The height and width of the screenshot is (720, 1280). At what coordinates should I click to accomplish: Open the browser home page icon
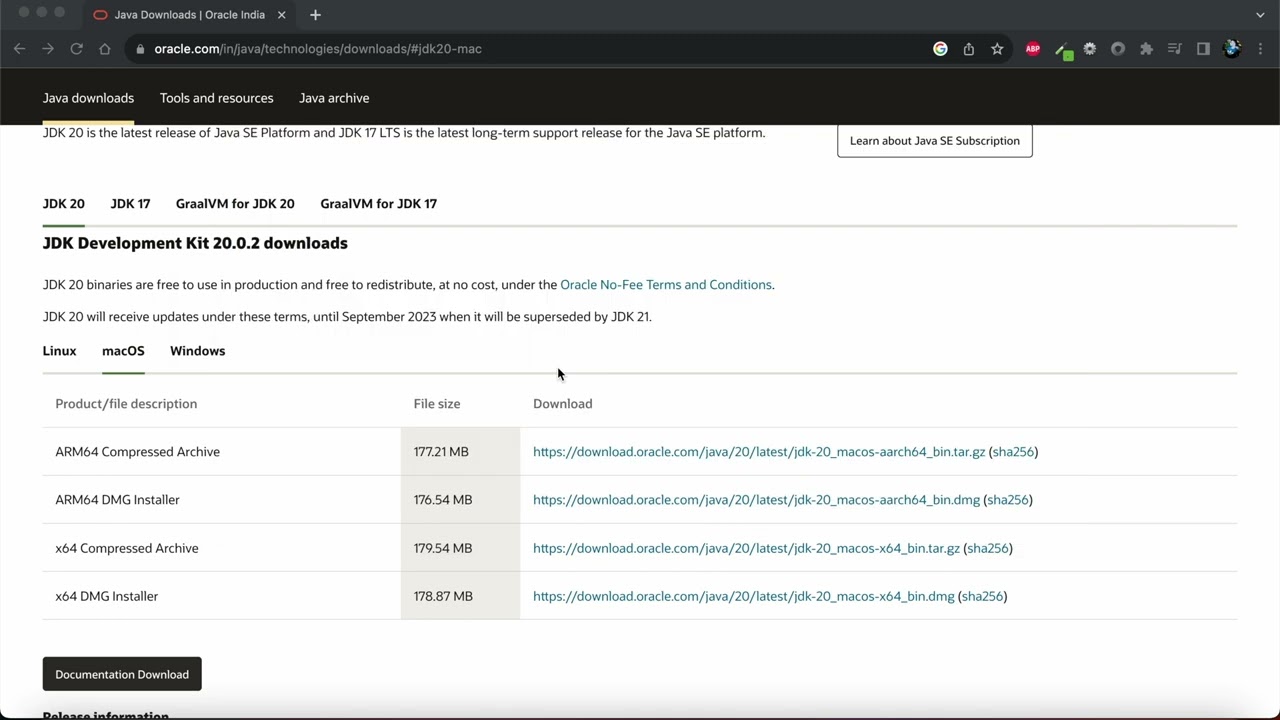point(105,48)
